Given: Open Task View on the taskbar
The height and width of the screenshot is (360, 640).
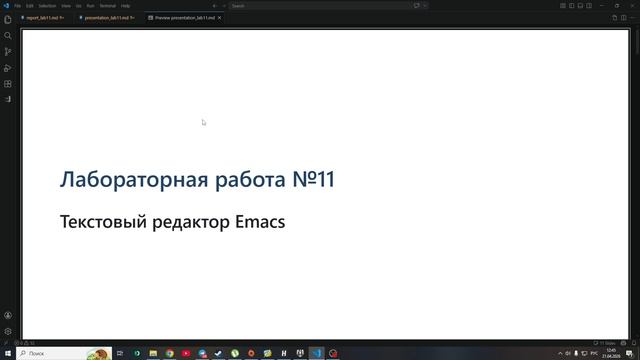Looking at the screenshot, I should 120,353.
